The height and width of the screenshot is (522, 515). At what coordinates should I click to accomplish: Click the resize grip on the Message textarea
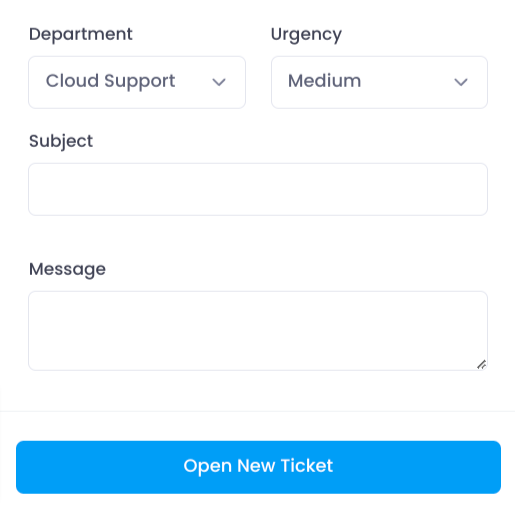[x=482, y=365]
